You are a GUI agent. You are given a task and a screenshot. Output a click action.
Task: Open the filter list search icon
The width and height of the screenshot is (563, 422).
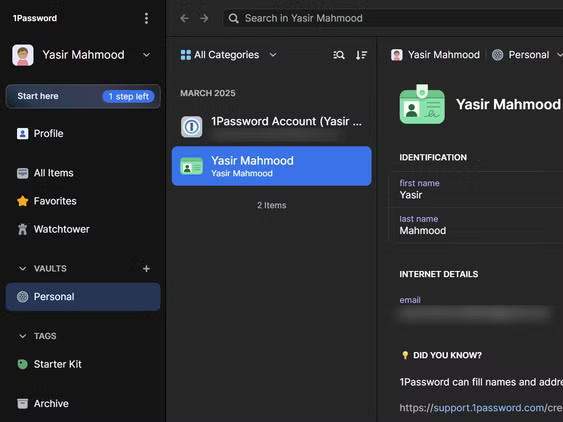point(339,55)
